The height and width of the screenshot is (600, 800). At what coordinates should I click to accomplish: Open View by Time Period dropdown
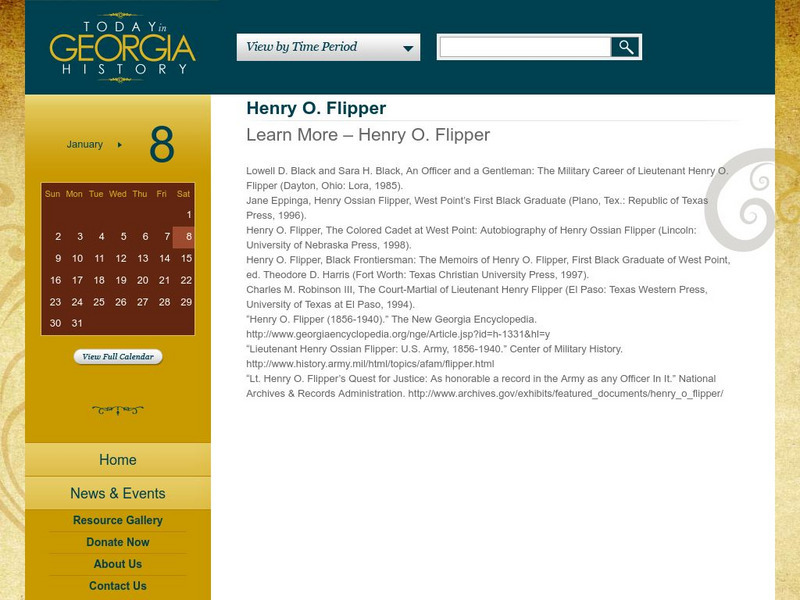328,47
